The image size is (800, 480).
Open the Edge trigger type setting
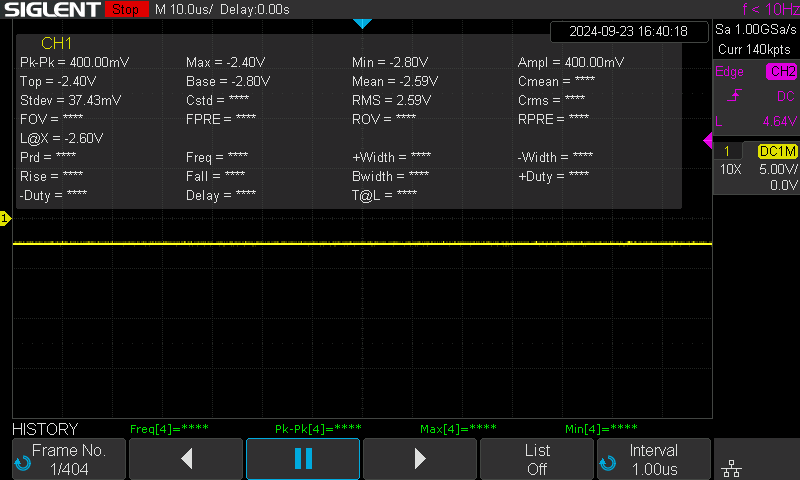(x=730, y=71)
